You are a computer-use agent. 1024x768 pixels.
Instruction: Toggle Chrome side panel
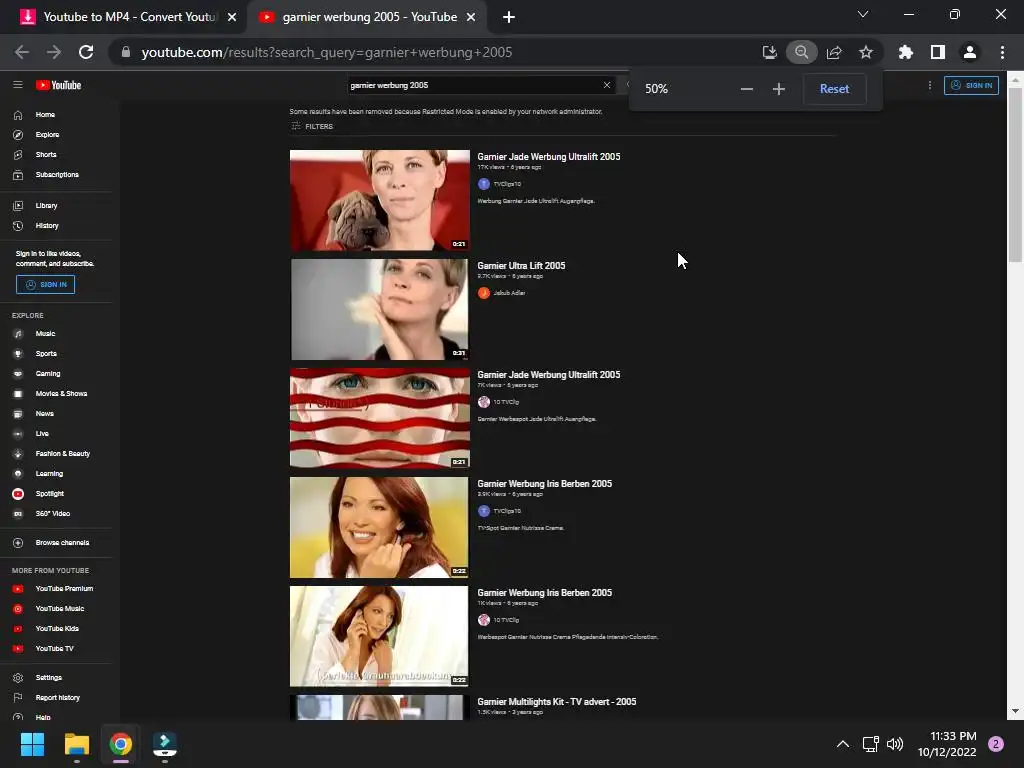click(x=938, y=52)
